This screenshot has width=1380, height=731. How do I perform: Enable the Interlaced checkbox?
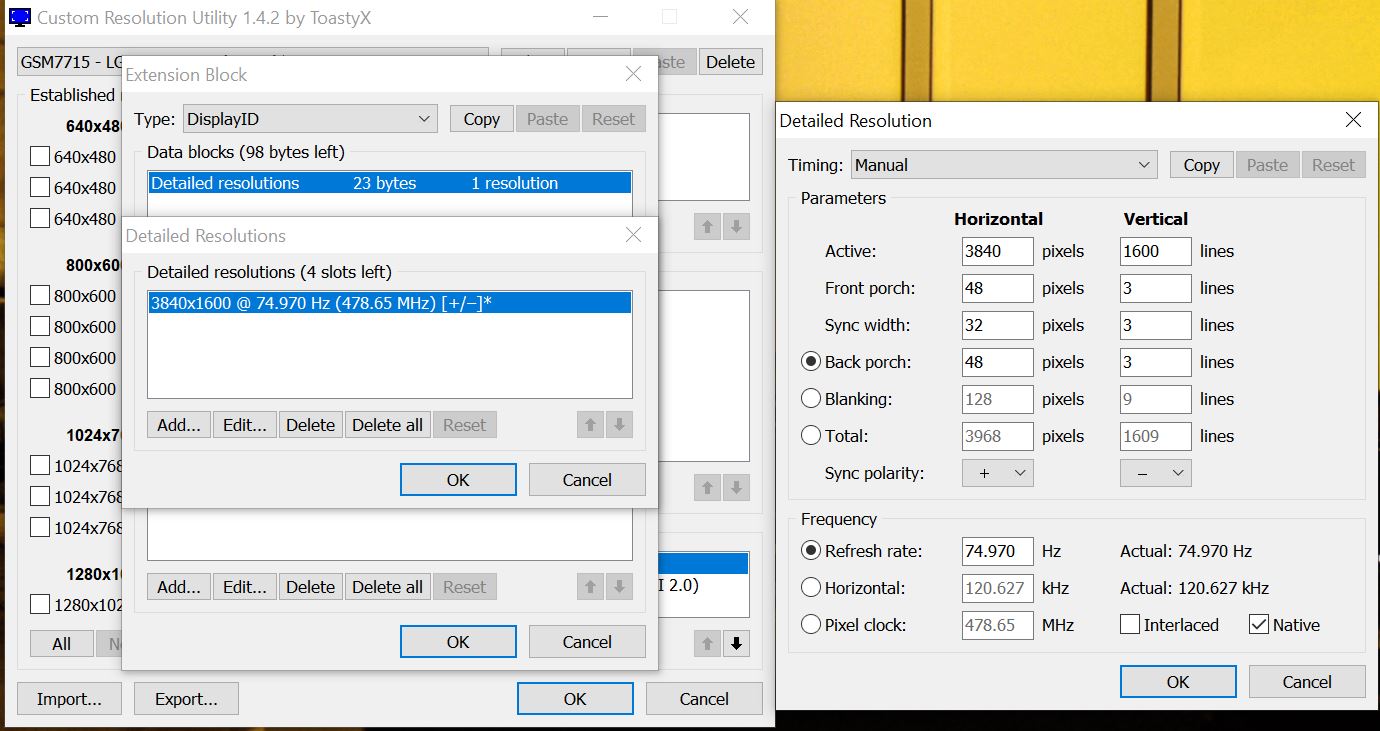click(x=1130, y=625)
